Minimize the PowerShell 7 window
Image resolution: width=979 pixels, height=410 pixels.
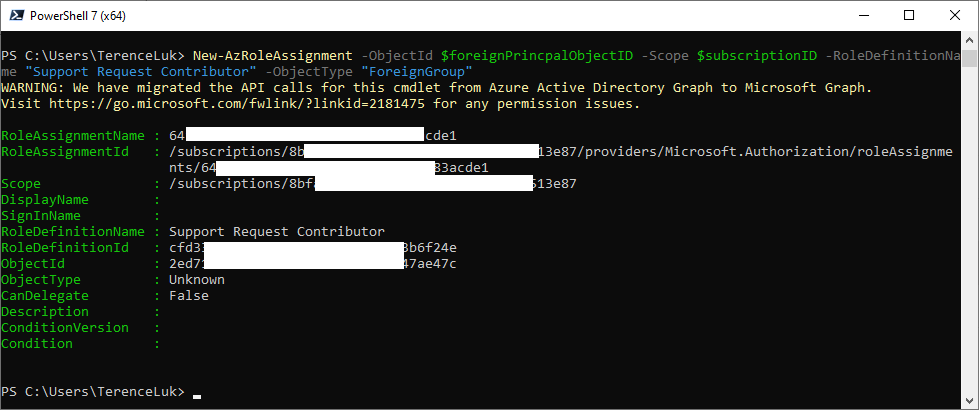(863, 16)
